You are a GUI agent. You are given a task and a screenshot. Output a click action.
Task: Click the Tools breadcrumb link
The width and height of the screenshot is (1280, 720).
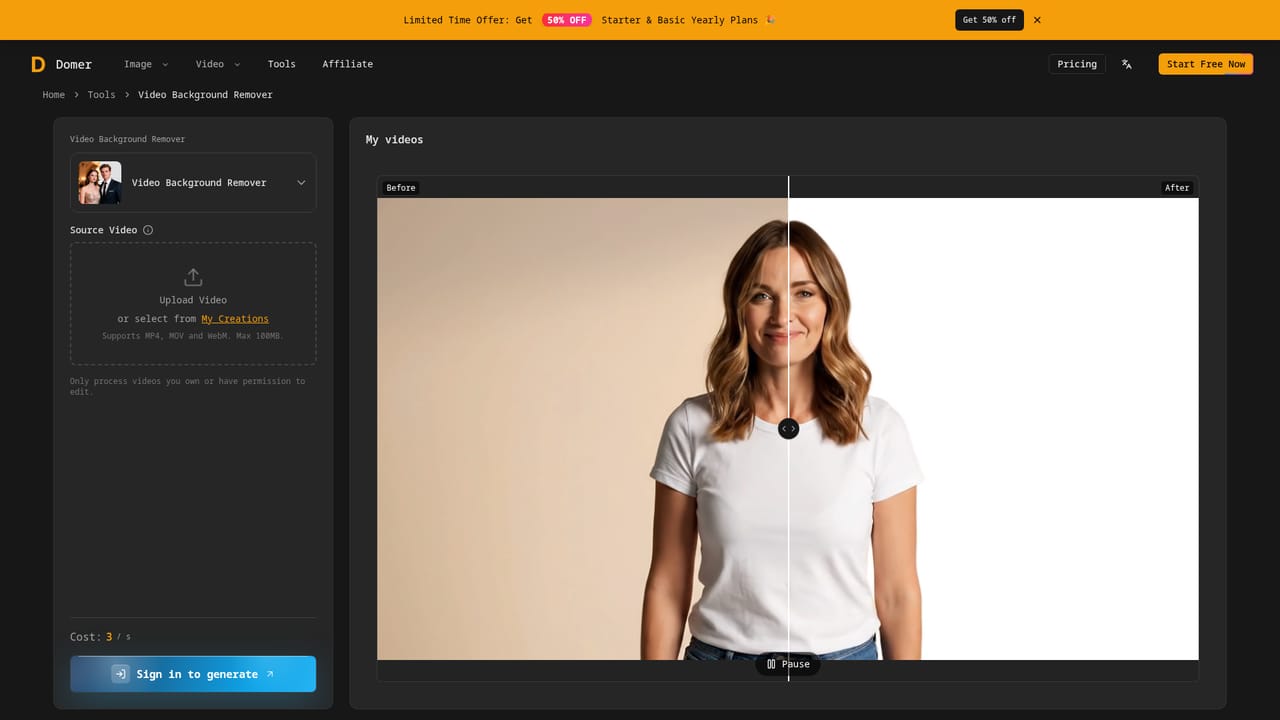(101, 95)
